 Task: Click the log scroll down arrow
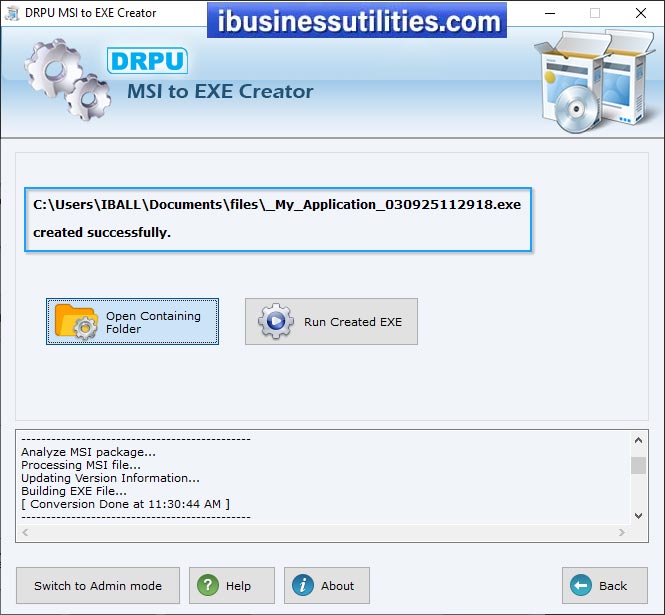pyautogui.click(x=638, y=516)
